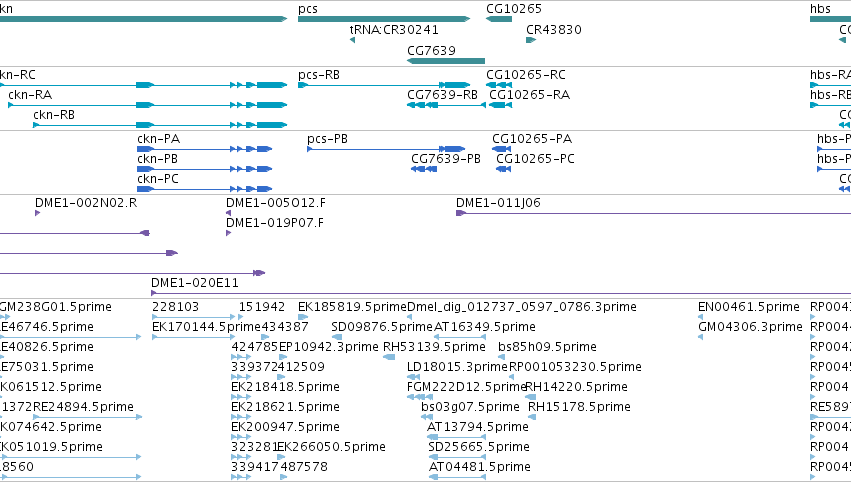Select the pcs gene bar
This screenshot has width=851, height=482.
(384, 19)
